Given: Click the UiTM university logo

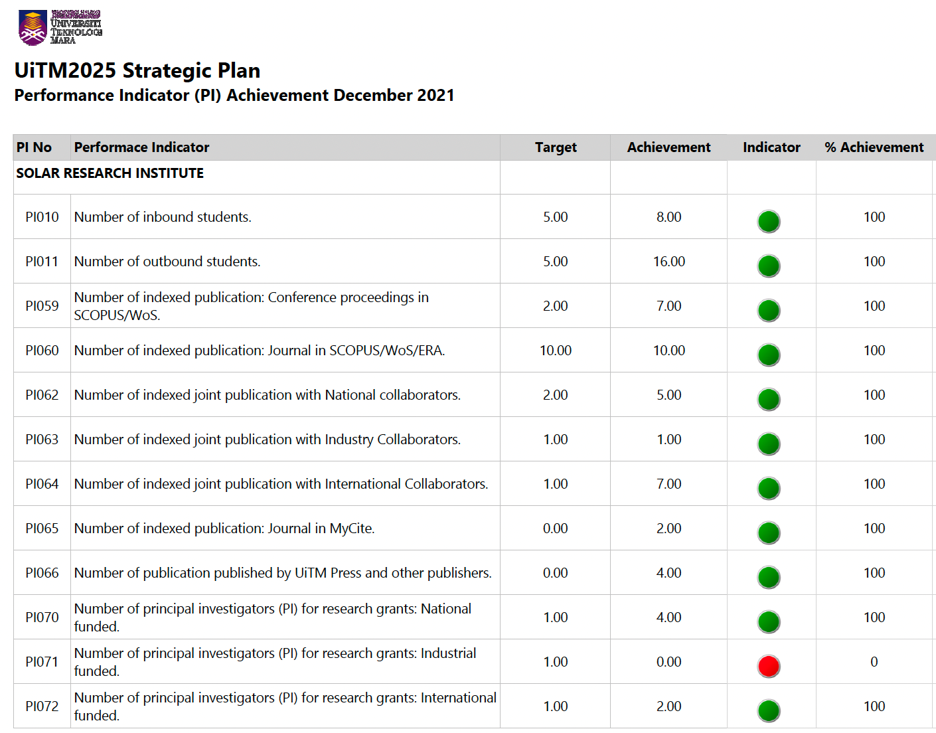Looking at the screenshot, I should point(59,28).
